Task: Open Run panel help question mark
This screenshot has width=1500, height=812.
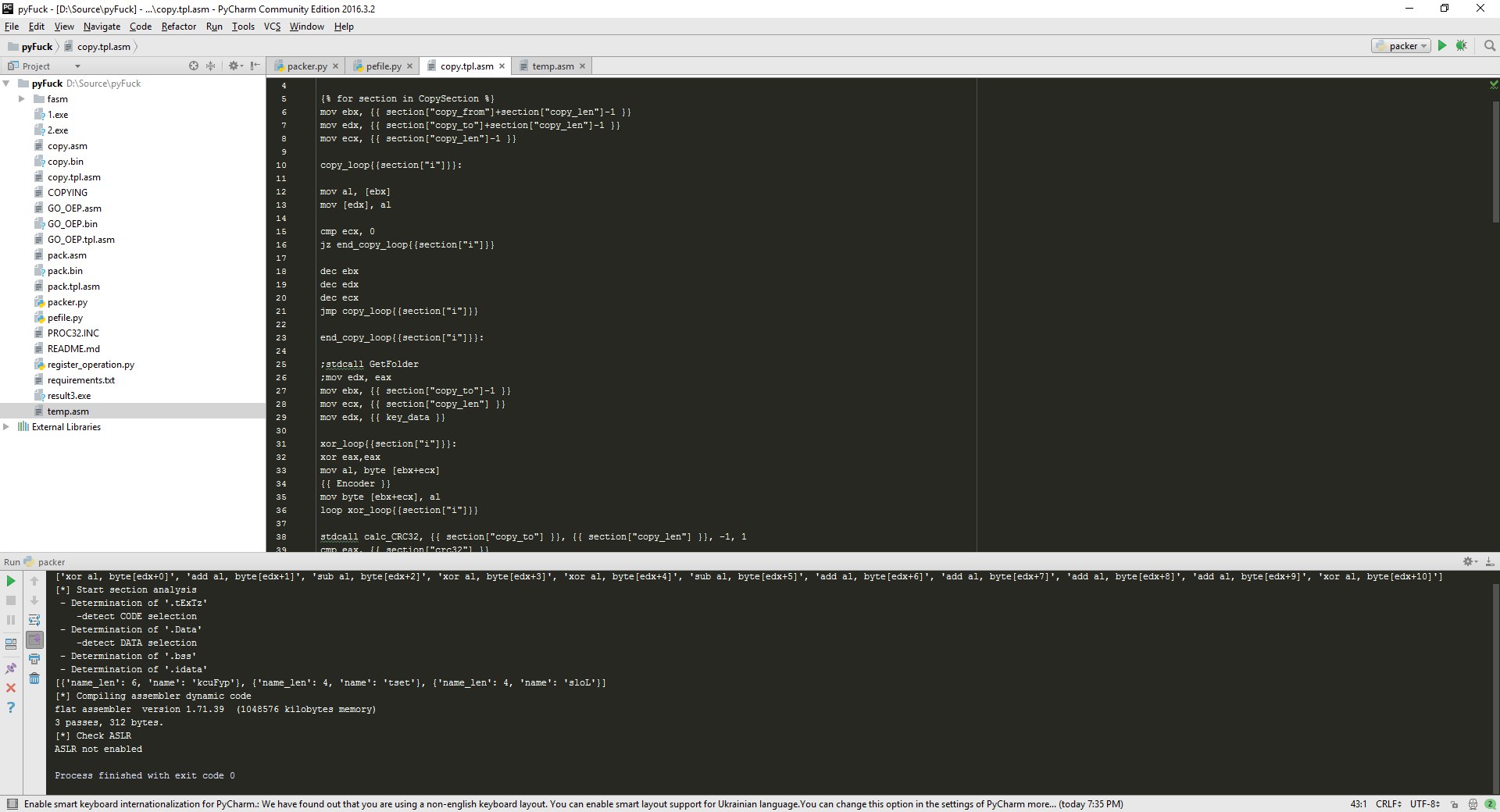Action: 11,707
